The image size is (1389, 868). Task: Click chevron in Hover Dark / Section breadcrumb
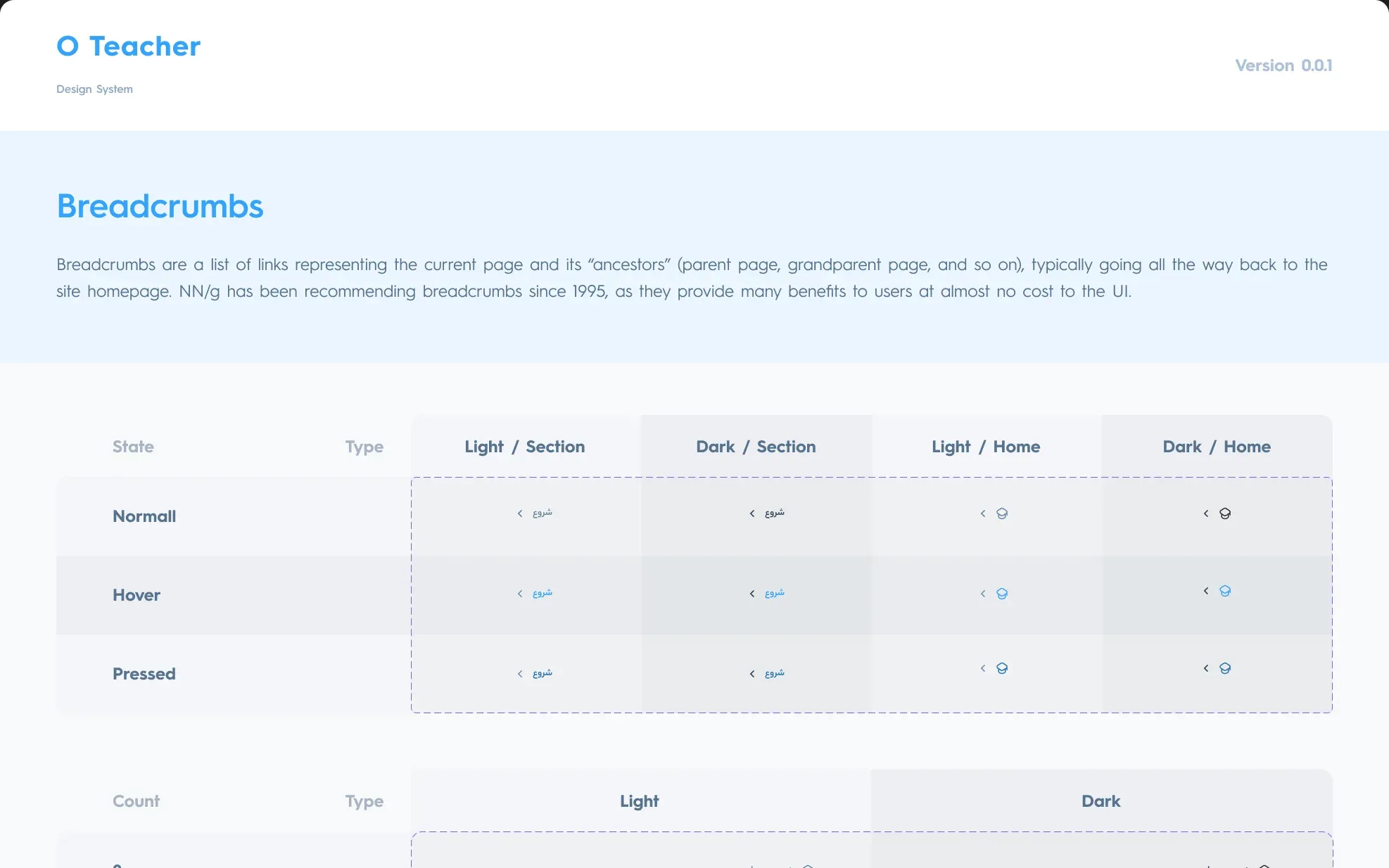(752, 594)
